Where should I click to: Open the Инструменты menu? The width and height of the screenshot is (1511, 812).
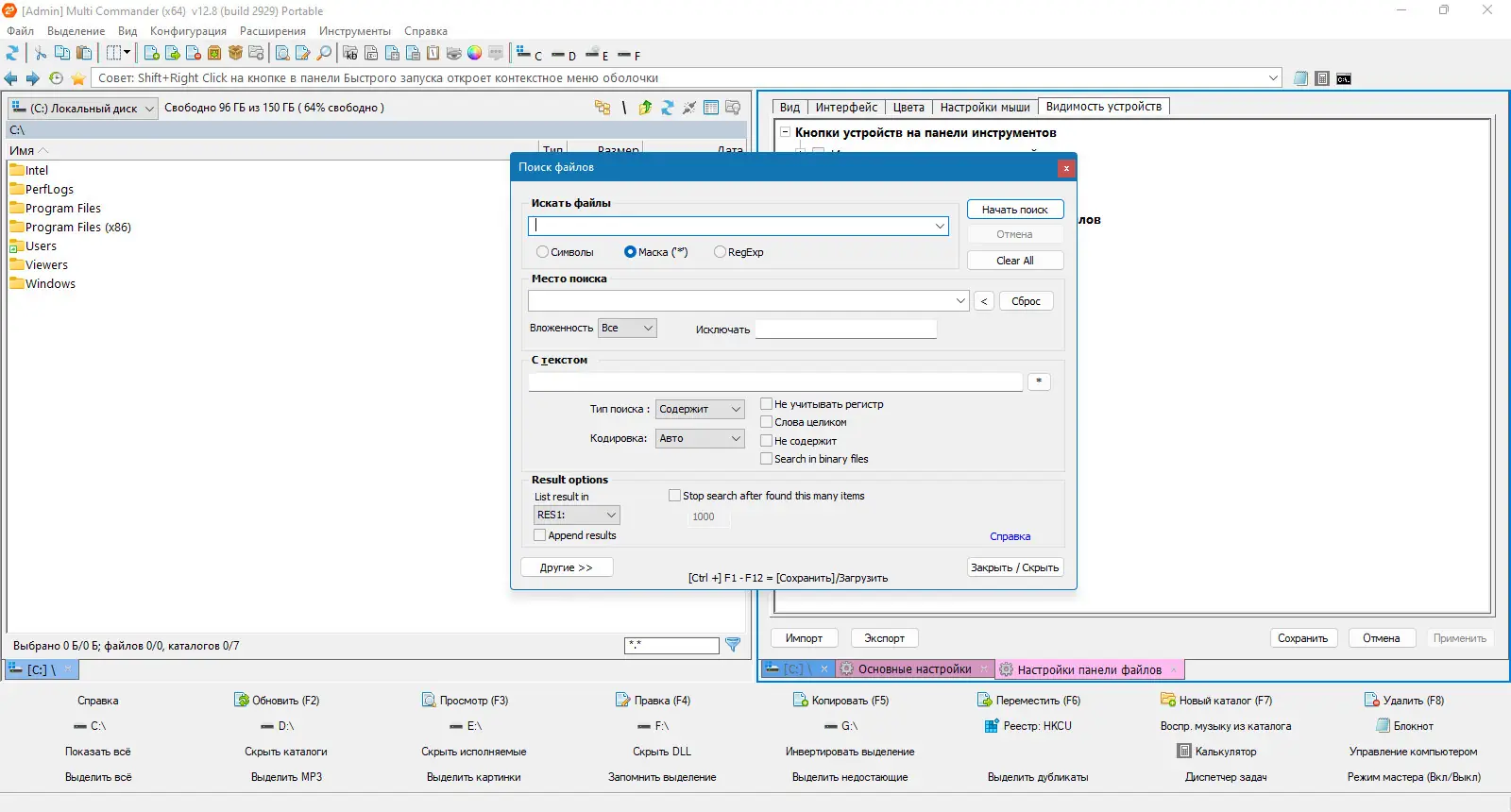click(x=354, y=31)
